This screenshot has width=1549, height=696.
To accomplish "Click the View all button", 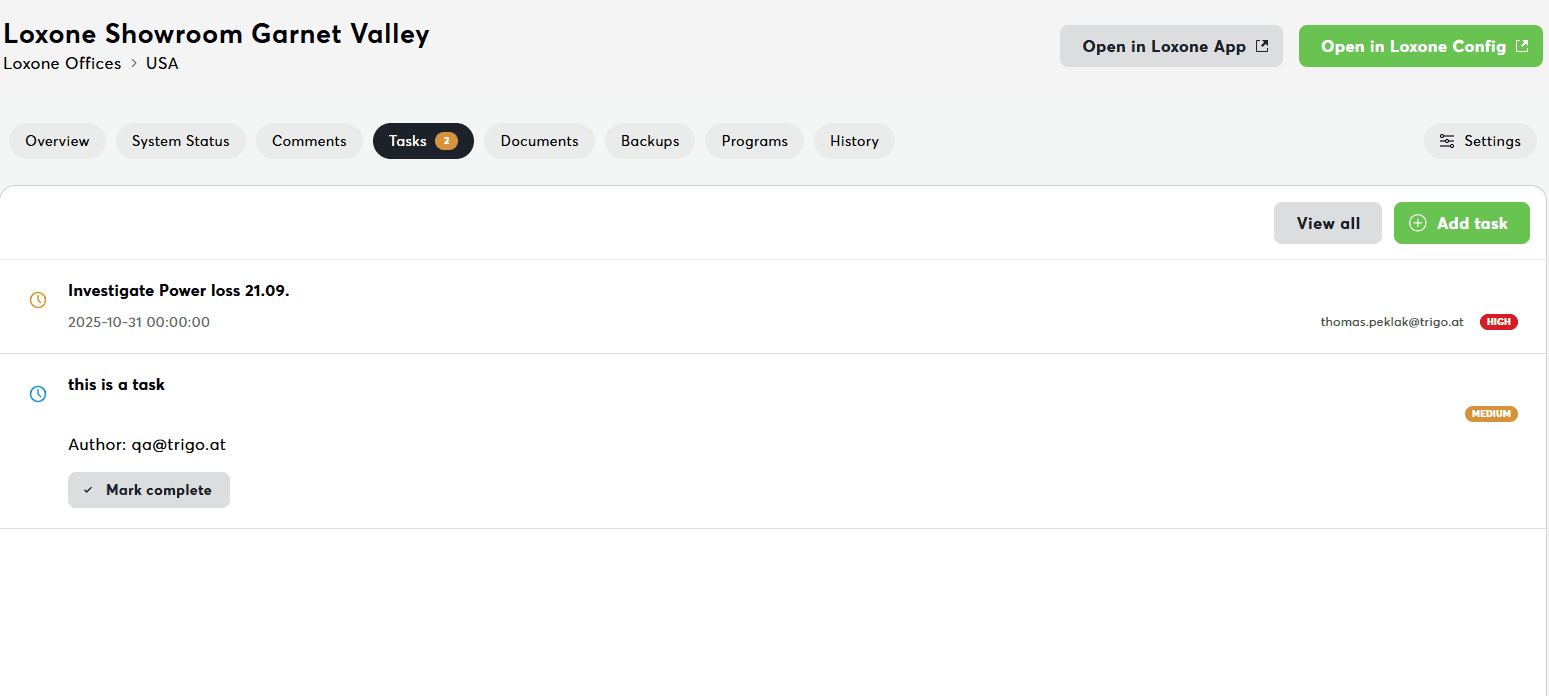I will (1328, 223).
